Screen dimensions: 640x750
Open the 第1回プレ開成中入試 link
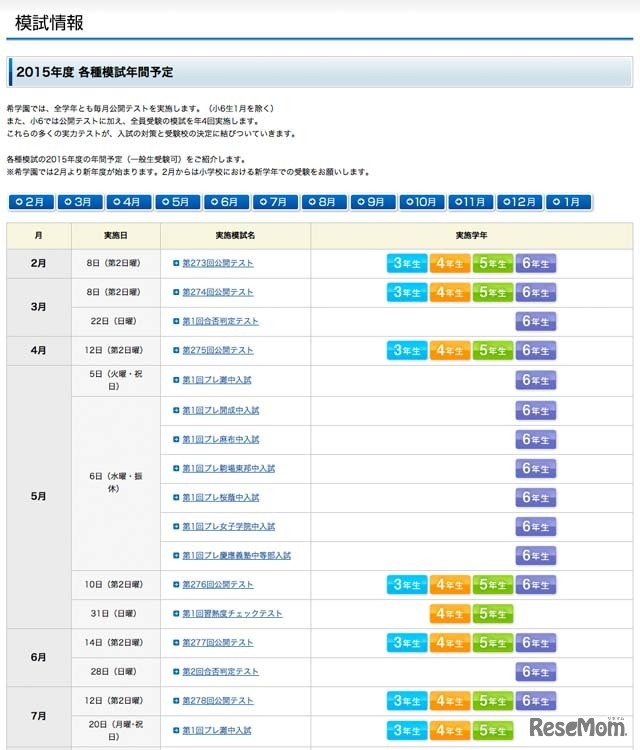click(221, 410)
